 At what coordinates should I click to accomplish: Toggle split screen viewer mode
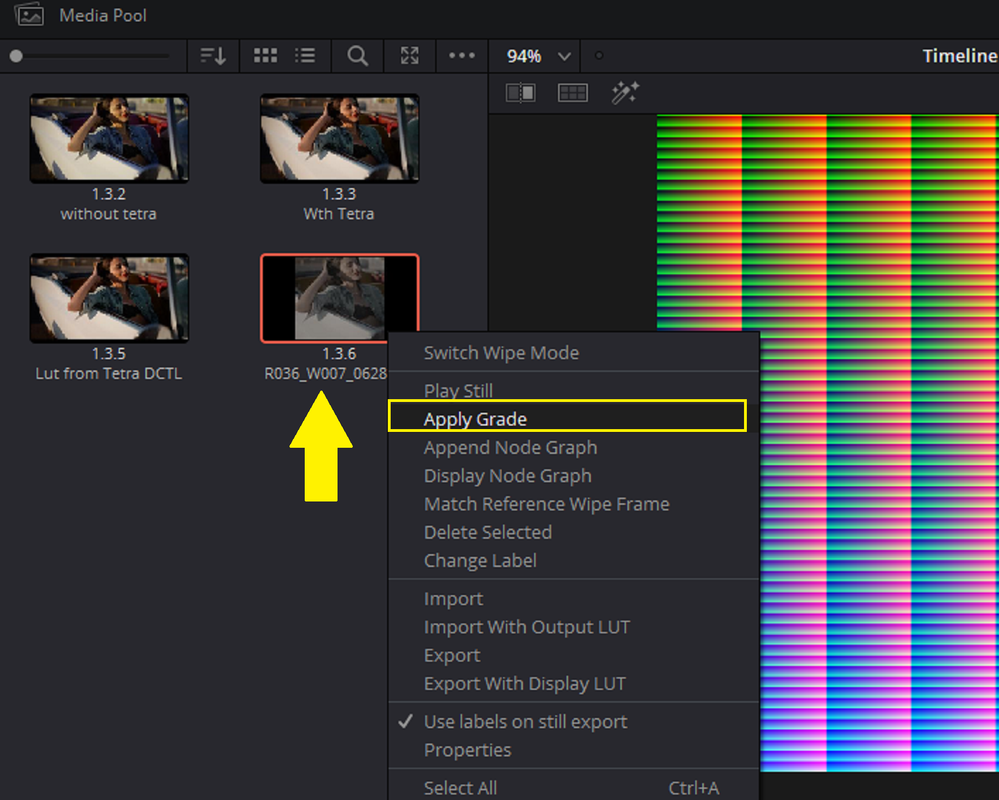(572, 93)
